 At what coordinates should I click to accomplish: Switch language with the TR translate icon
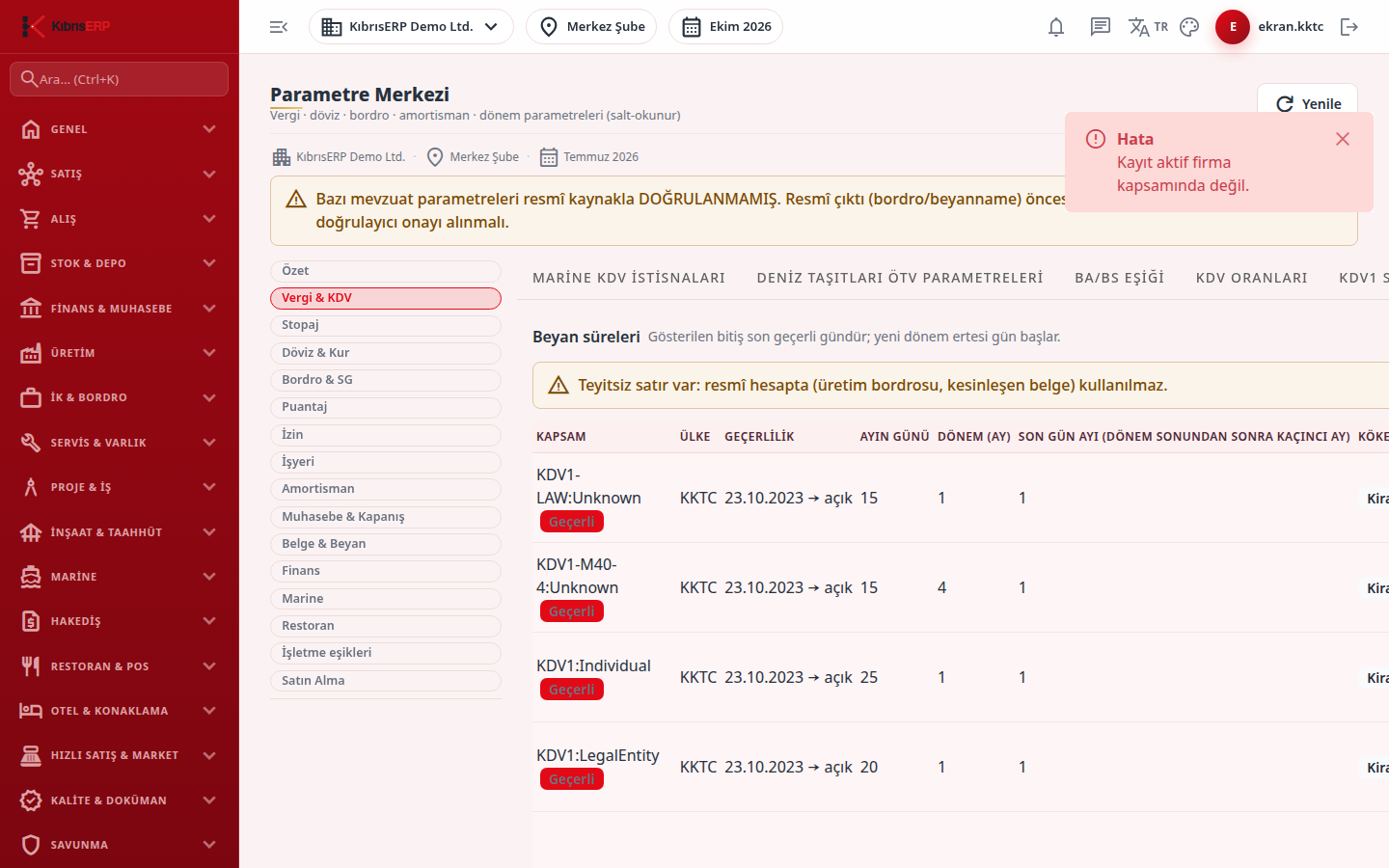[x=1148, y=27]
